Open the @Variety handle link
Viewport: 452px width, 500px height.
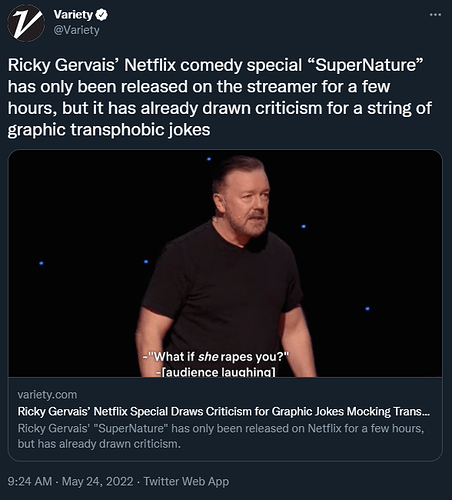tap(76, 30)
